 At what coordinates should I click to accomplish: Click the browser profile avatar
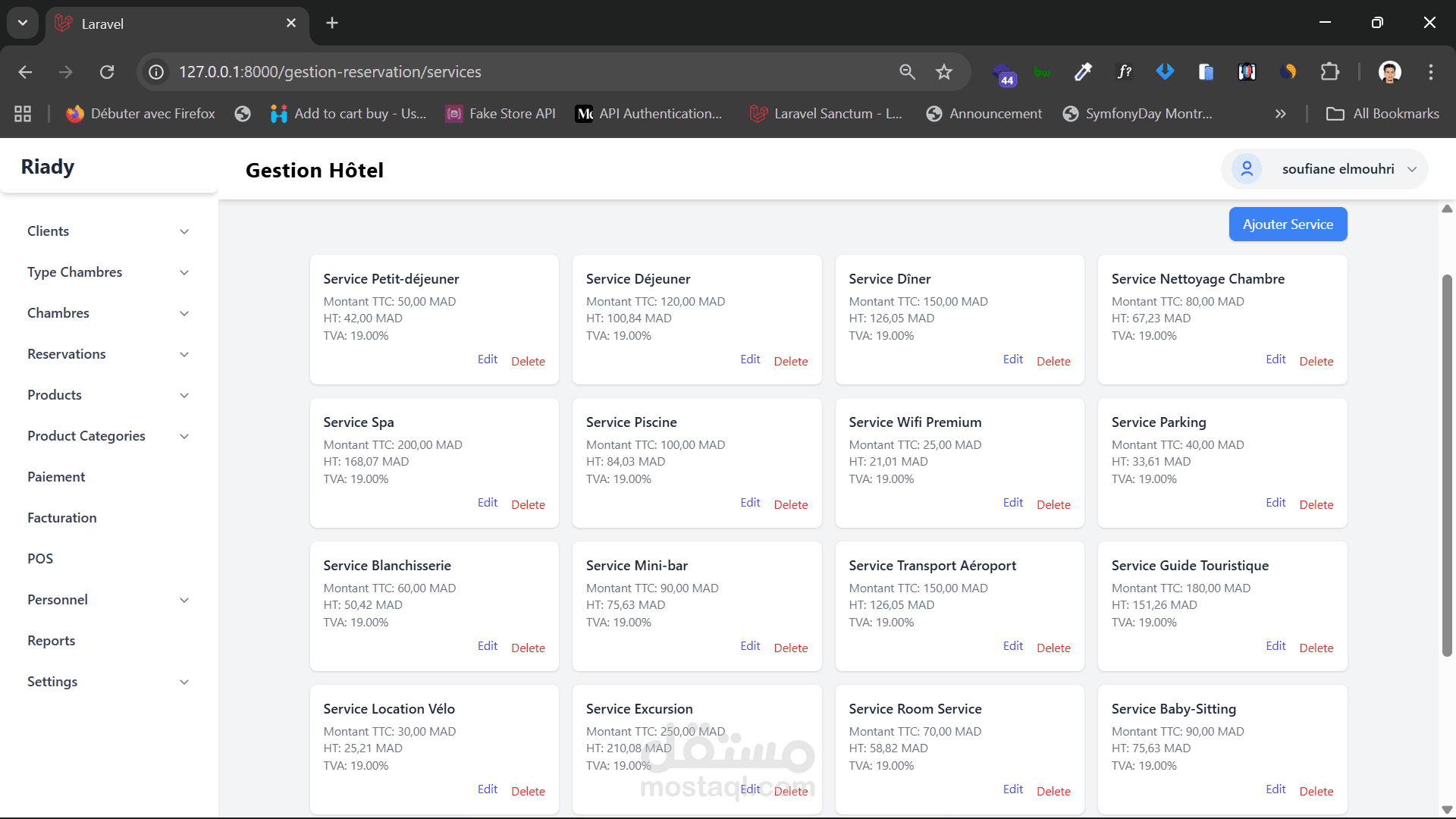point(1389,72)
